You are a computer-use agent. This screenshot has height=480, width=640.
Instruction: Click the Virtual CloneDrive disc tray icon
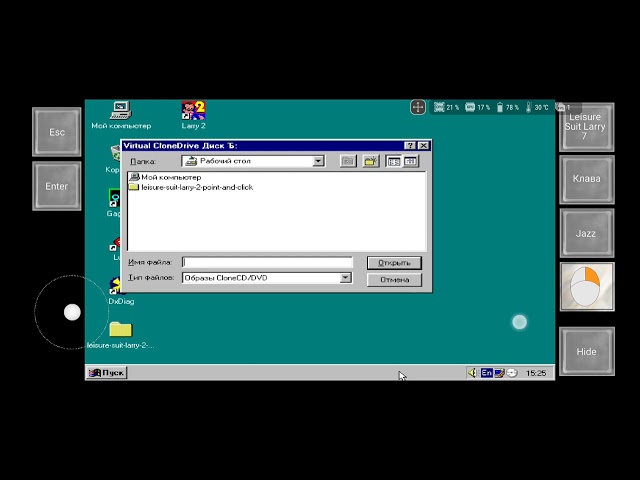pyautogui.click(x=512, y=373)
